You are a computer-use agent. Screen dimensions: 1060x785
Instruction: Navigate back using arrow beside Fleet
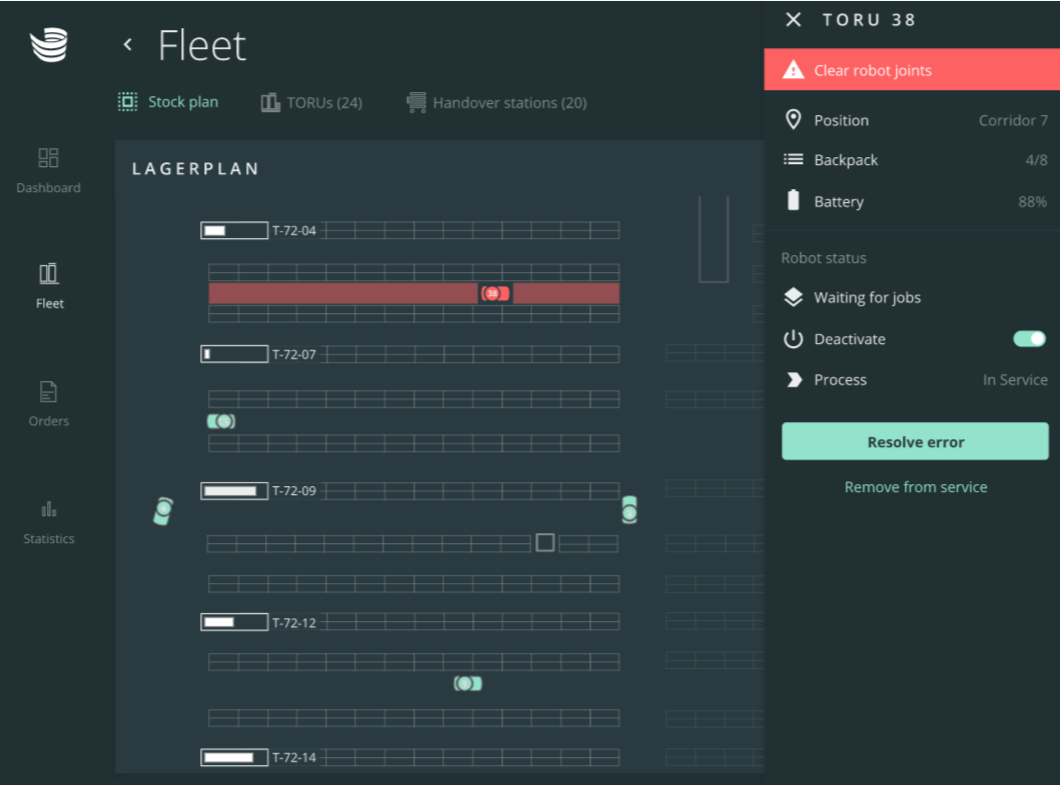127,45
